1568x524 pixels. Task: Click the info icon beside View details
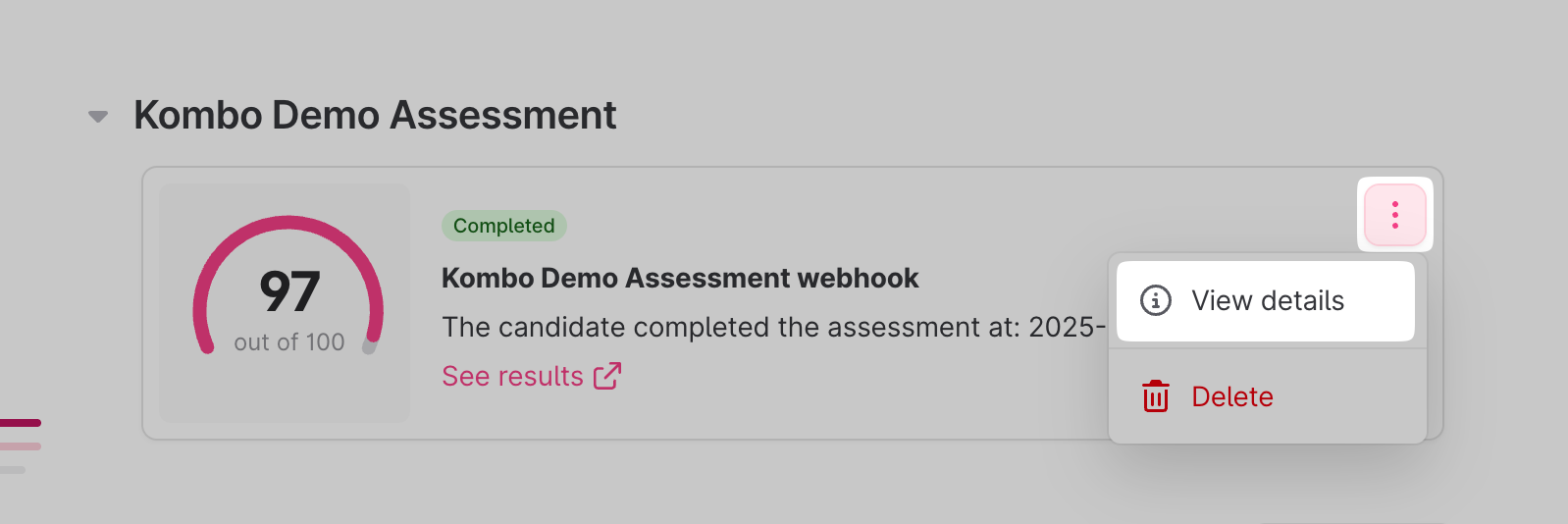[1156, 300]
